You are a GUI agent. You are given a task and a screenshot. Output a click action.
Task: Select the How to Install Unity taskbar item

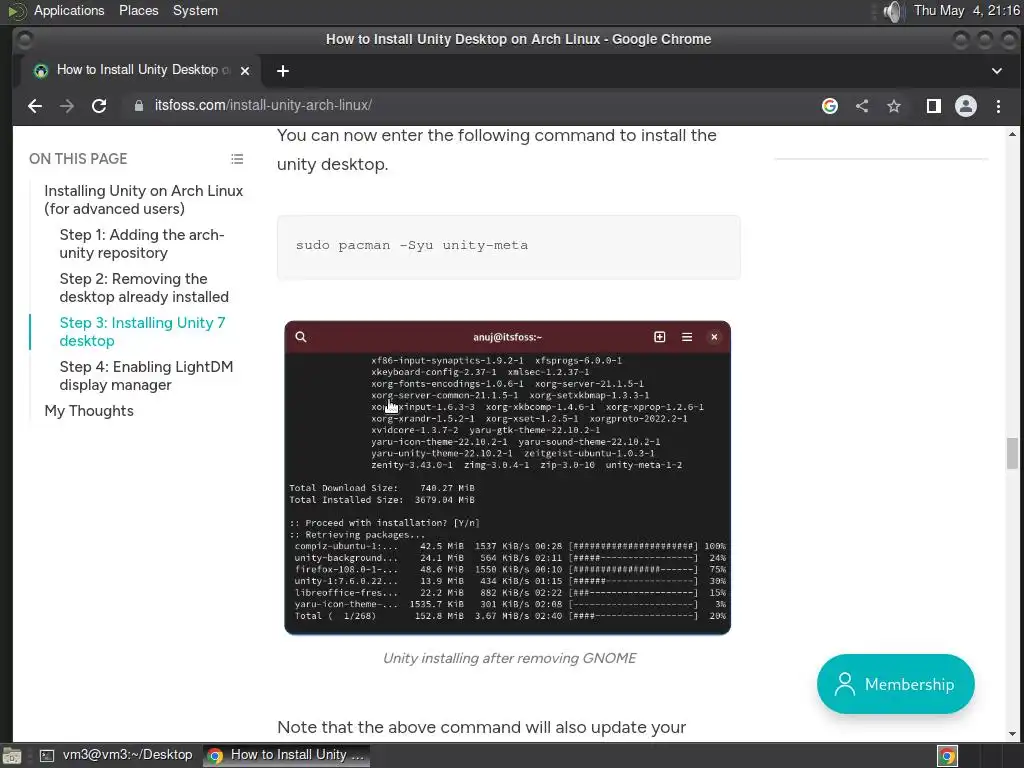point(285,756)
